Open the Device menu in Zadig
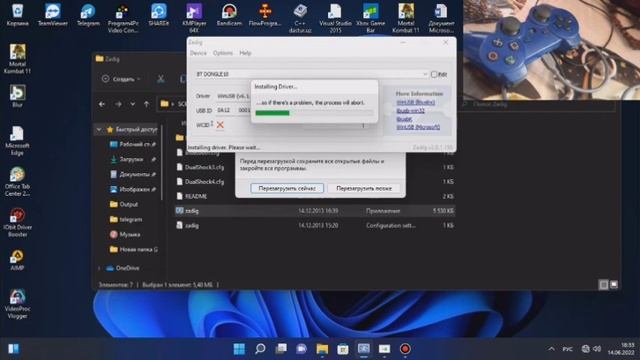Image resolution: width=640 pixels, height=360 pixels. [198, 53]
